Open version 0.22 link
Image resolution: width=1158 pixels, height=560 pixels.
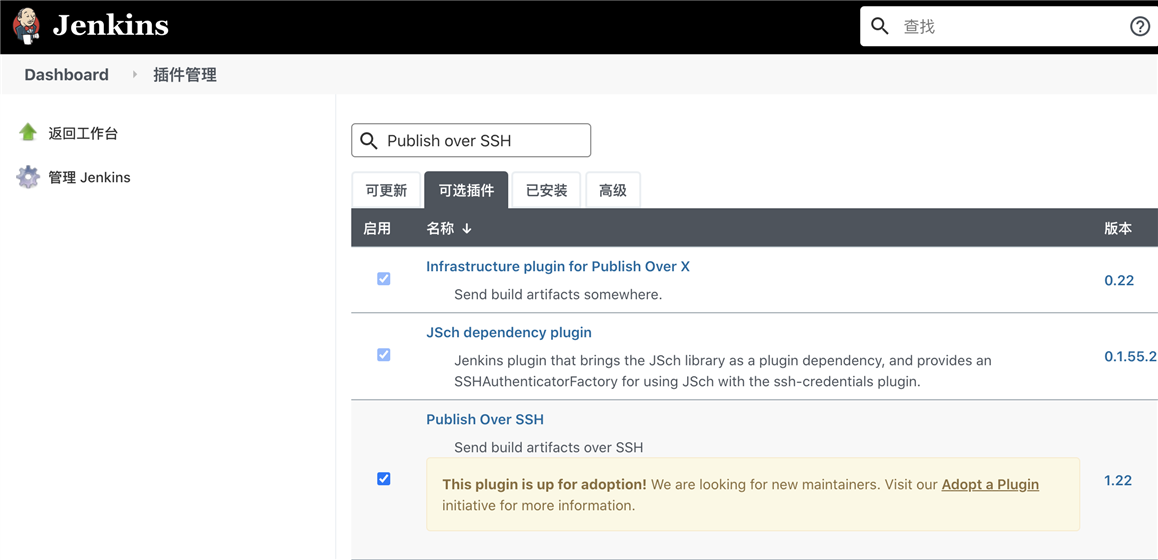(1119, 281)
